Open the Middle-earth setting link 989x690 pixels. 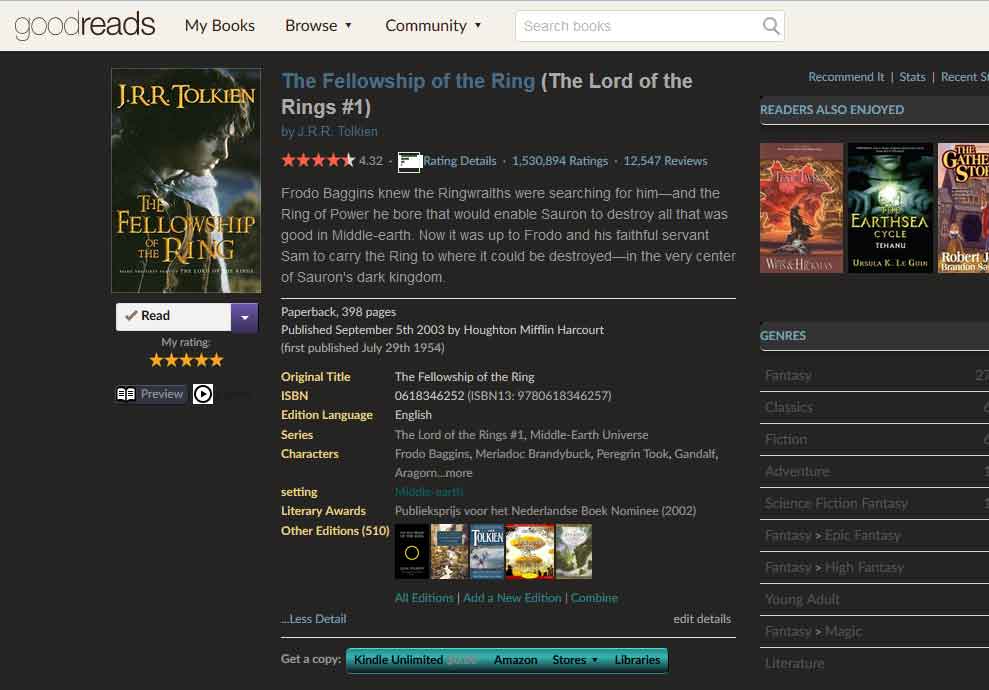[429, 491]
